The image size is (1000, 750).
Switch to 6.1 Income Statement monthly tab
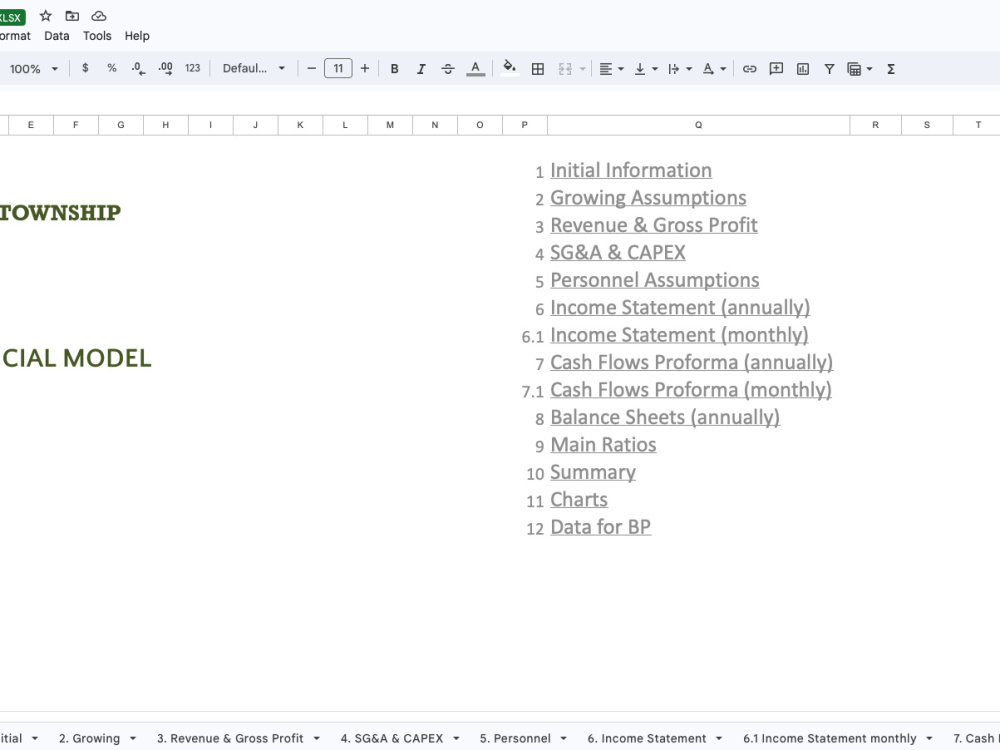pos(830,738)
